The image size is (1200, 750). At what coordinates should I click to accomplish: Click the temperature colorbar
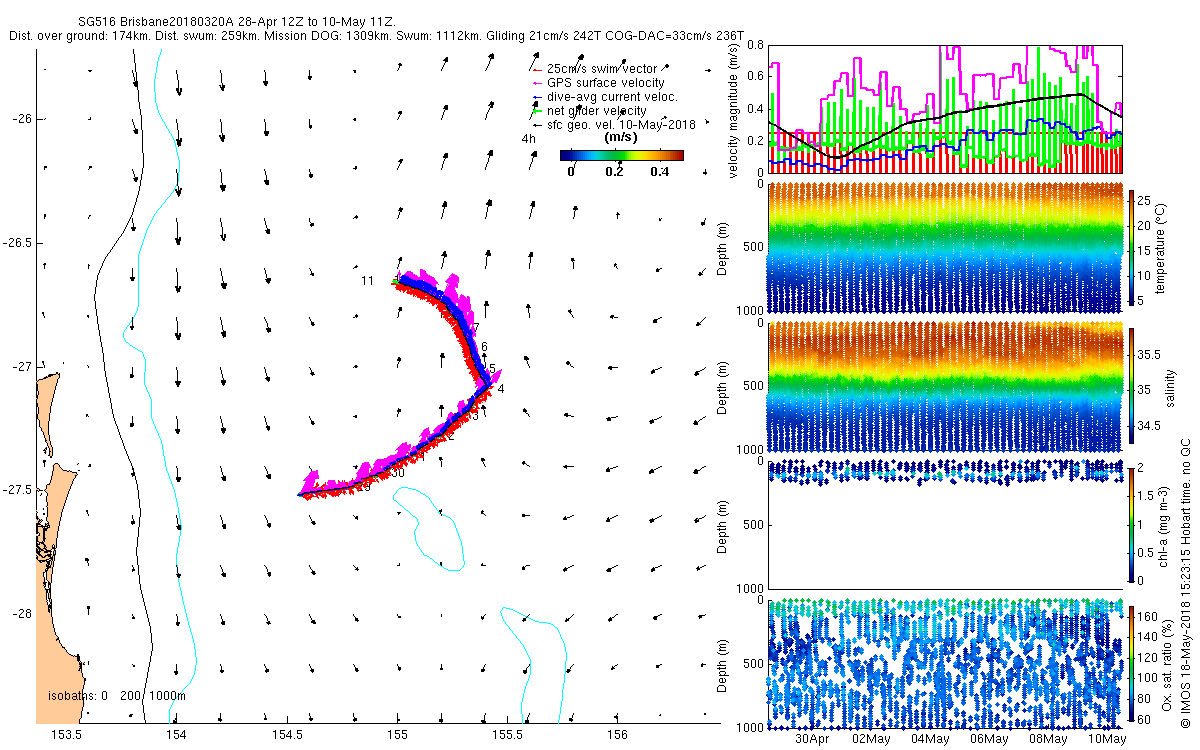pyautogui.click(x=1133, y=248)
